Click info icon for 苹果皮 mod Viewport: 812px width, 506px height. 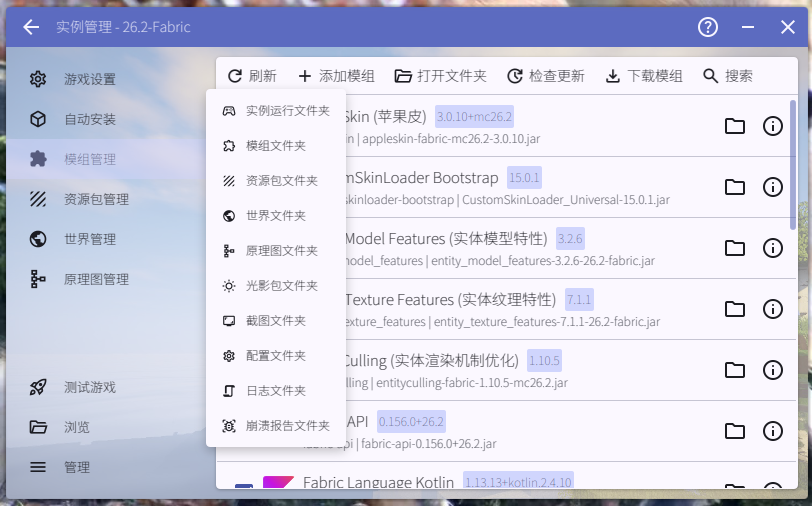coord(773,126)
